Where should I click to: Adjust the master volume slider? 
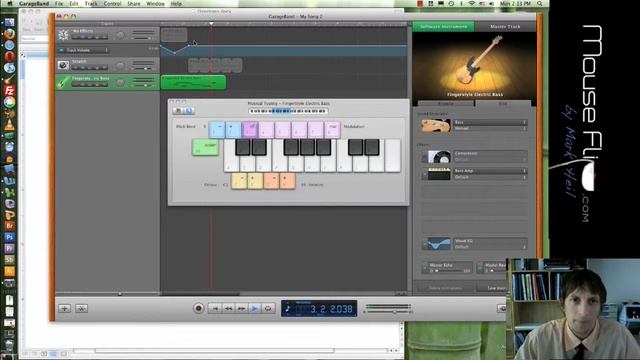388,311
